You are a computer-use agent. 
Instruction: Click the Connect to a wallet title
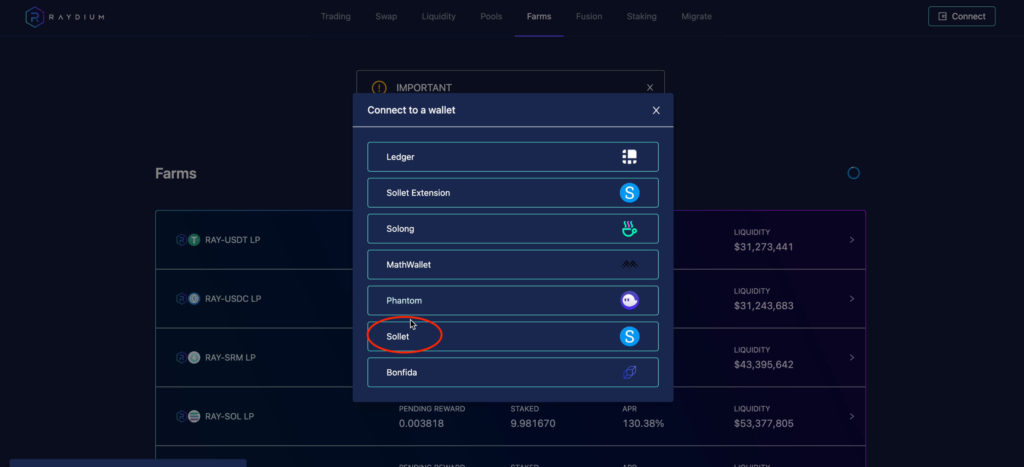coord(411,110)
